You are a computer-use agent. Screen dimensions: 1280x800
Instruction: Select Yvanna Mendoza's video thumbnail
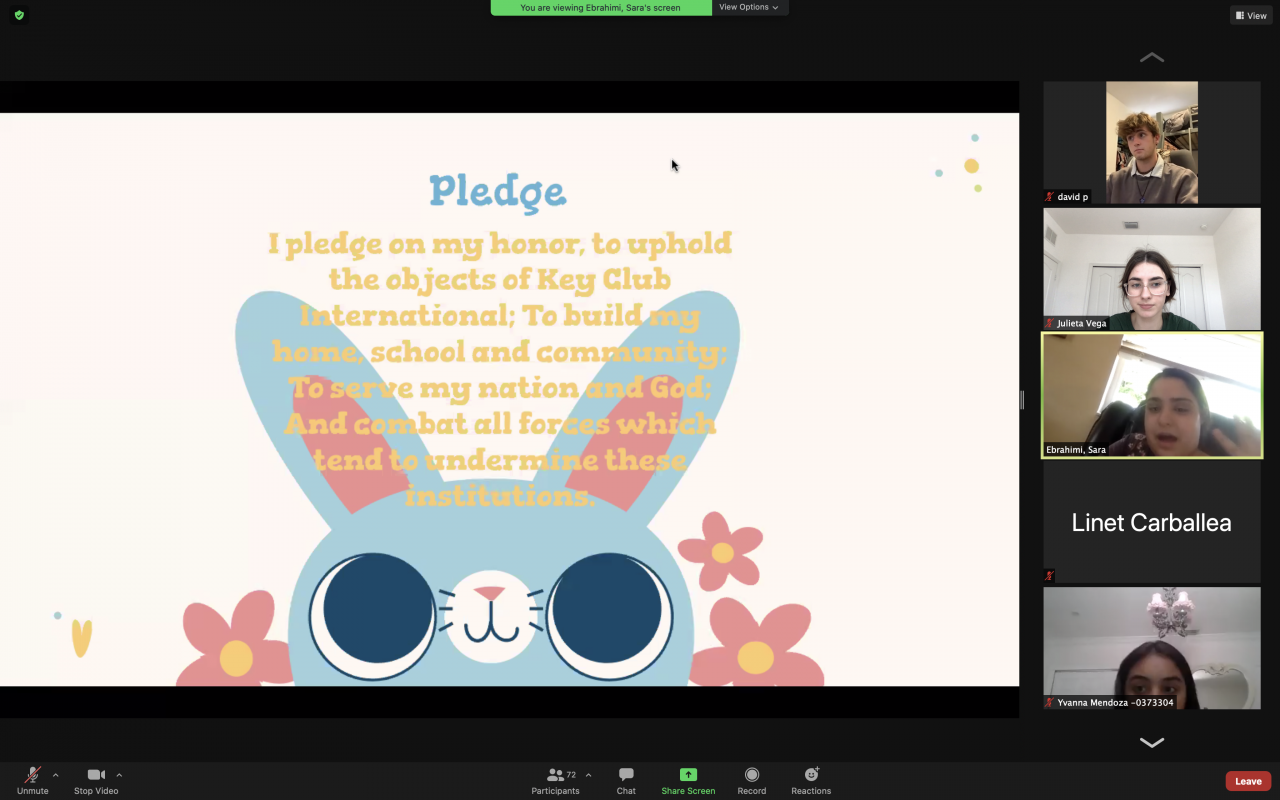pos(1152,648)
